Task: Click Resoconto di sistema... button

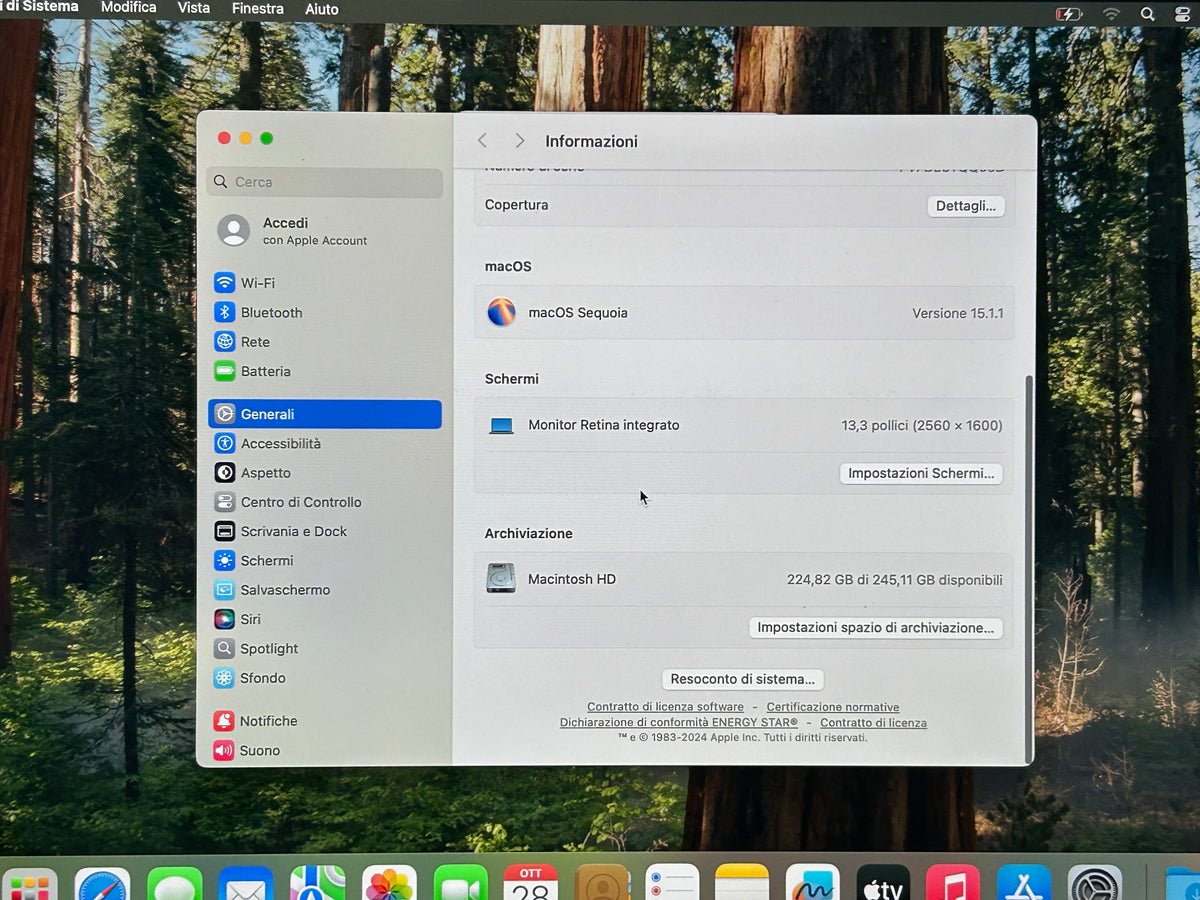Action: pyautogui.click(x=742, y=679)
